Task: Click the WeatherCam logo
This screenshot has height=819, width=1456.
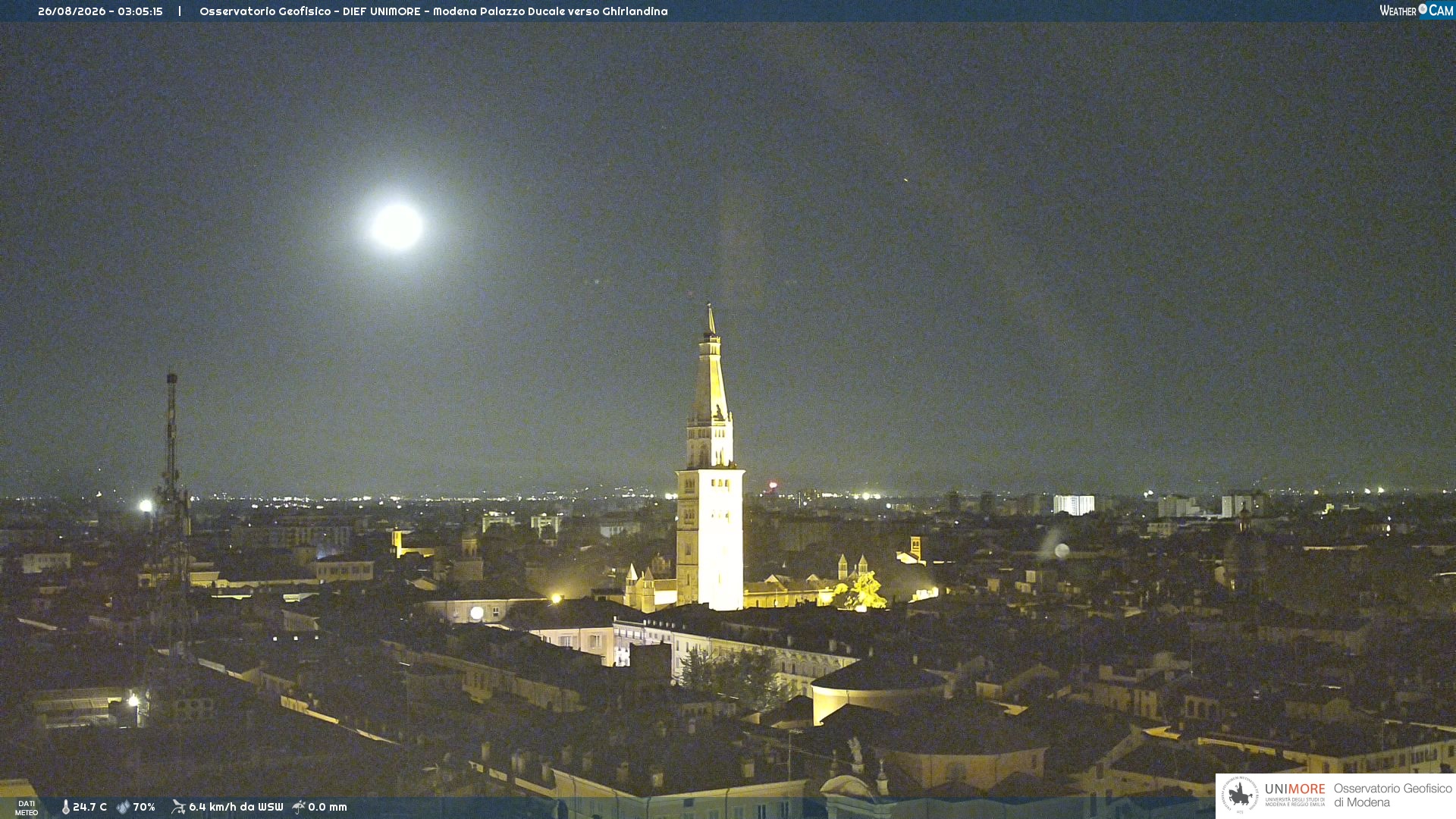Action: click(1417, 11)
